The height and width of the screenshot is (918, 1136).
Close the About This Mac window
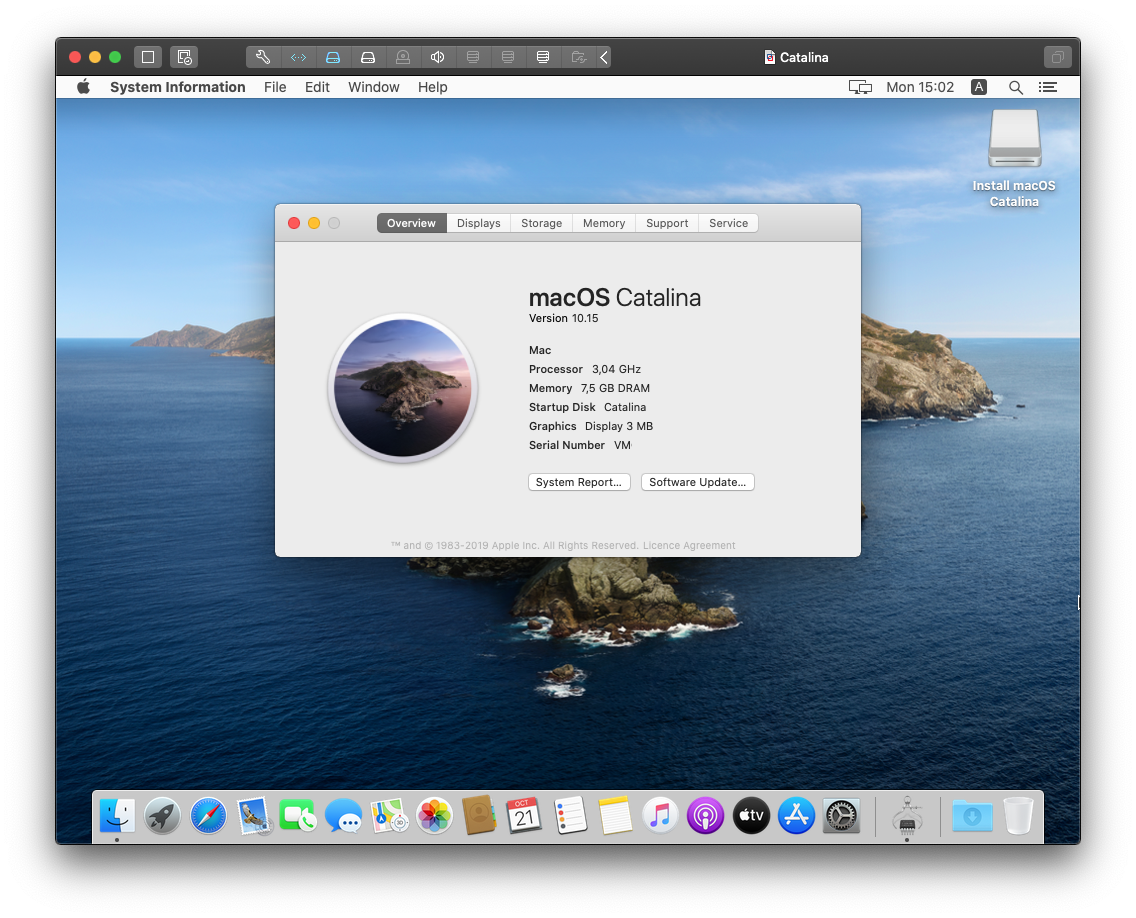click(x=294, y=223)
